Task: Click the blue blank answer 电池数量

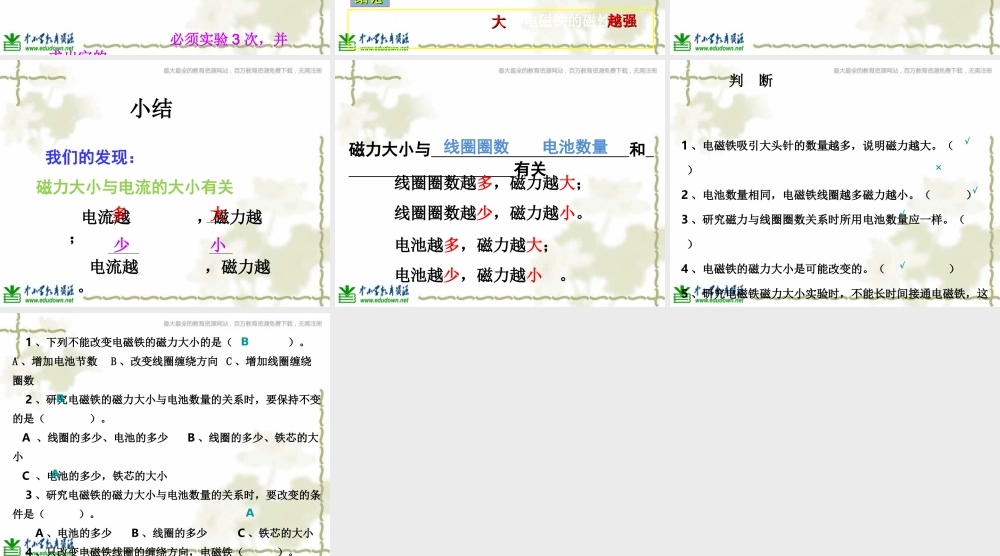Action: tap(575, 147)
